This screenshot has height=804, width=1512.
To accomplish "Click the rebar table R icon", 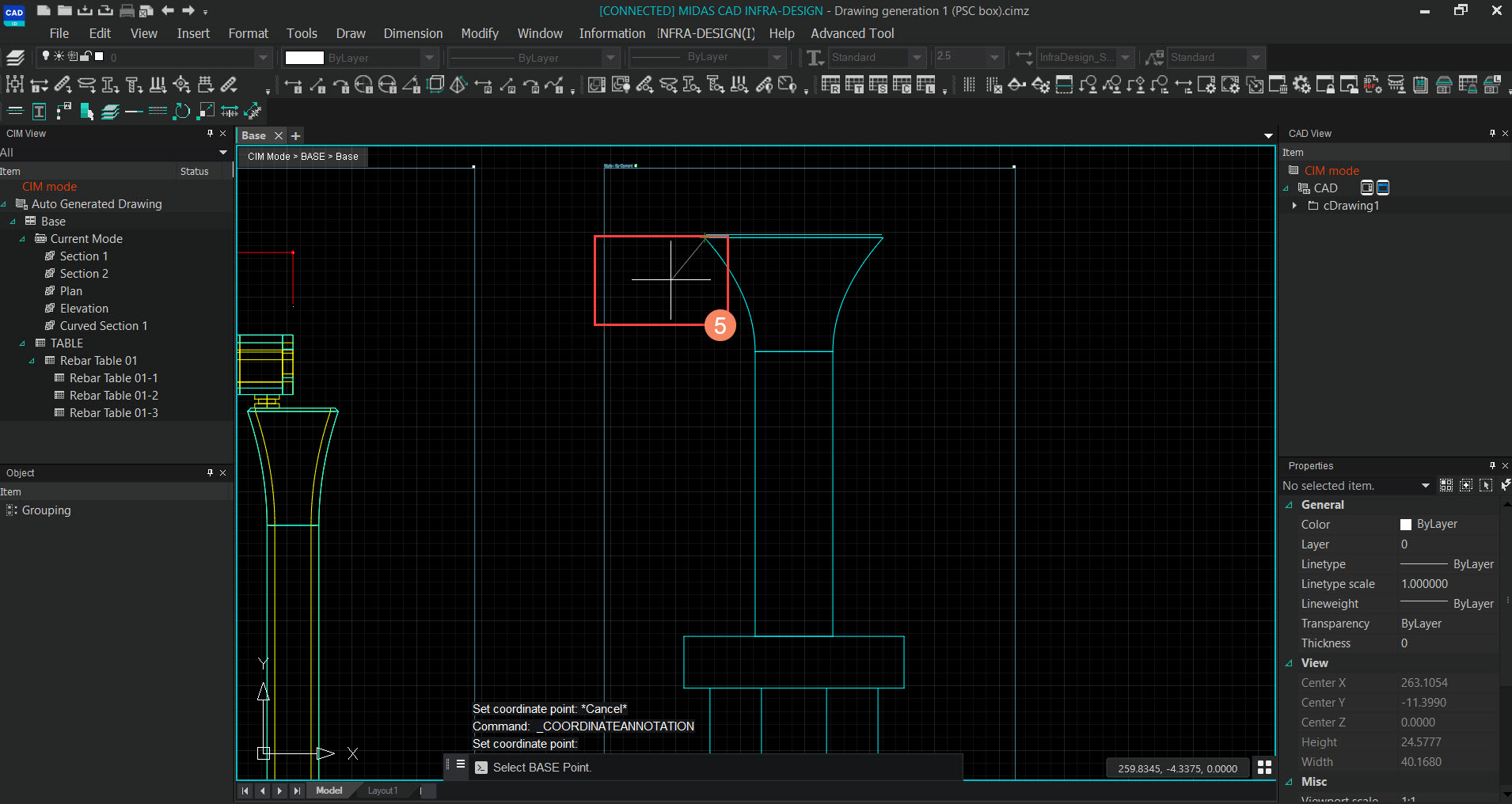I will pos(830,85).
